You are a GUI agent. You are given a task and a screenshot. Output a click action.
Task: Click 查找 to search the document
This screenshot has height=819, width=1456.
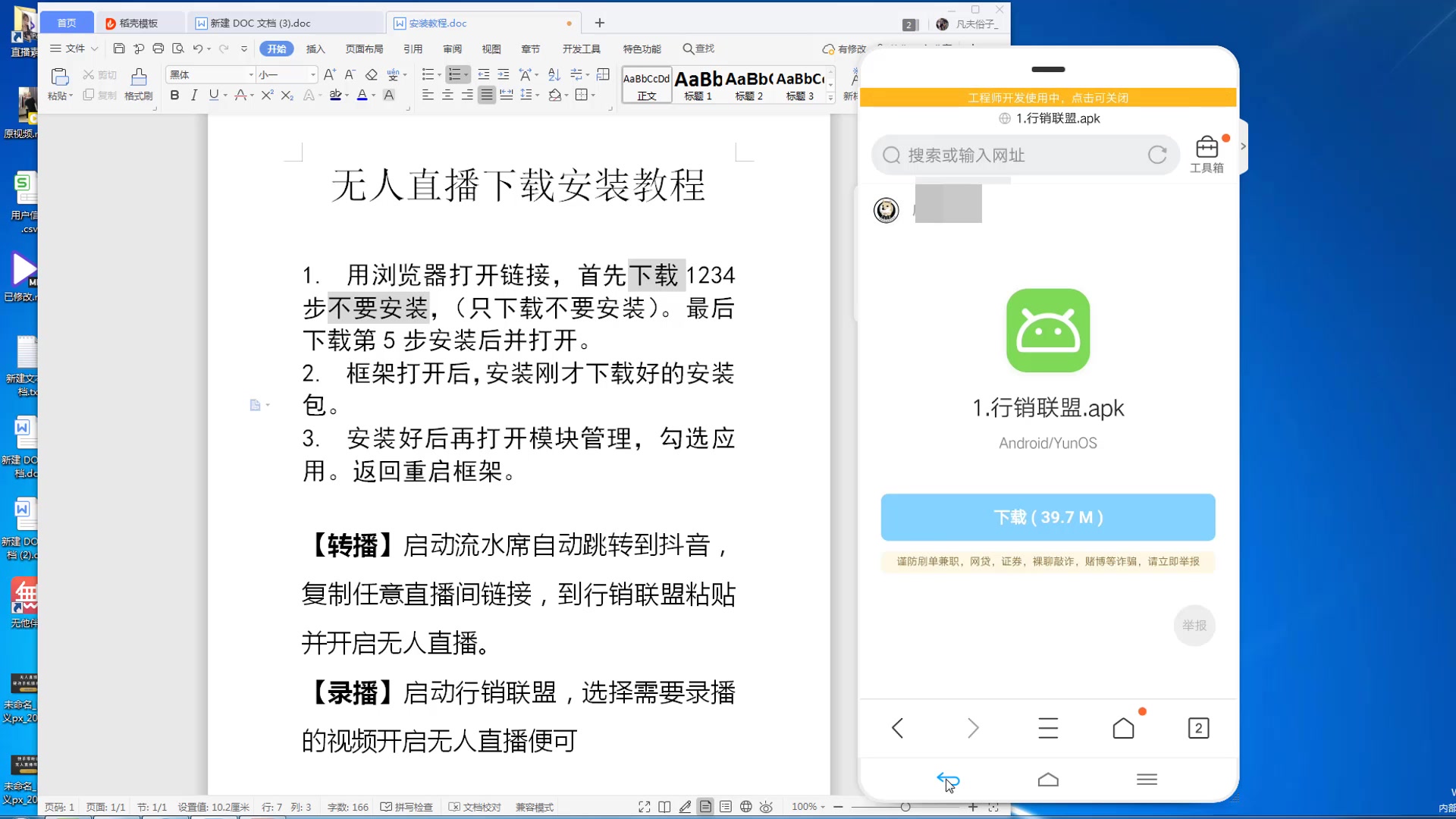[x=698, y=49]
